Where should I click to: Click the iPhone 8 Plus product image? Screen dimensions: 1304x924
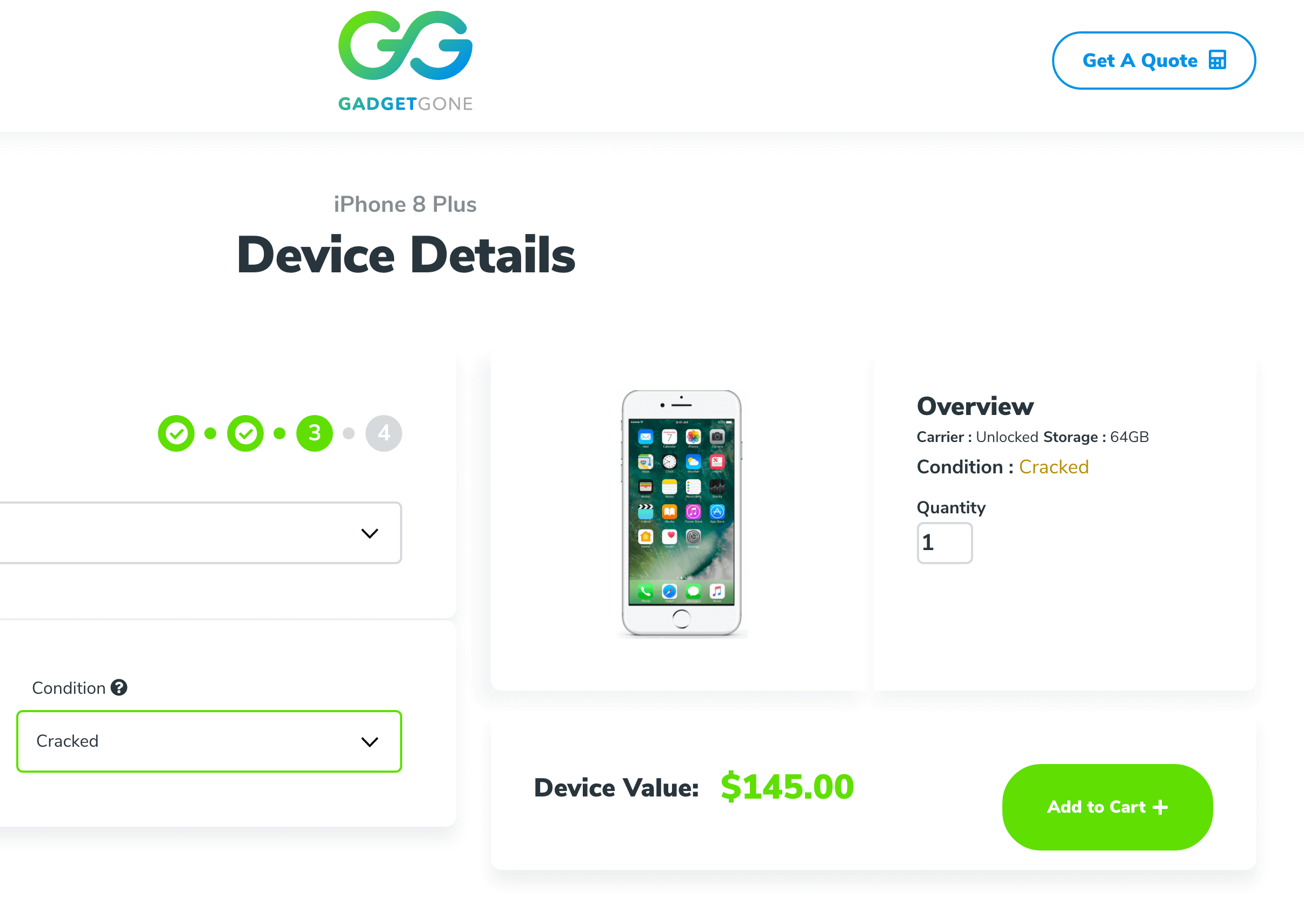[681, 513]
